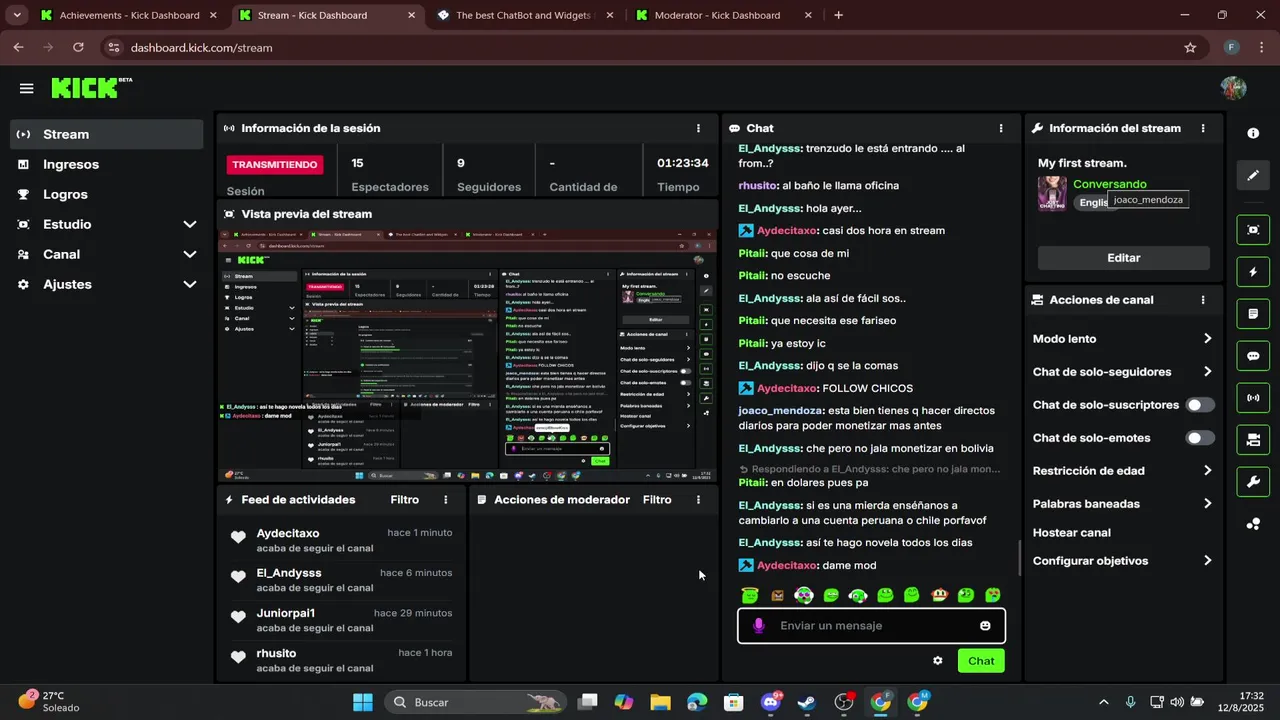
Task: Switch to Achievements - Kick Dashboard tab
Action: pos(128,15)
